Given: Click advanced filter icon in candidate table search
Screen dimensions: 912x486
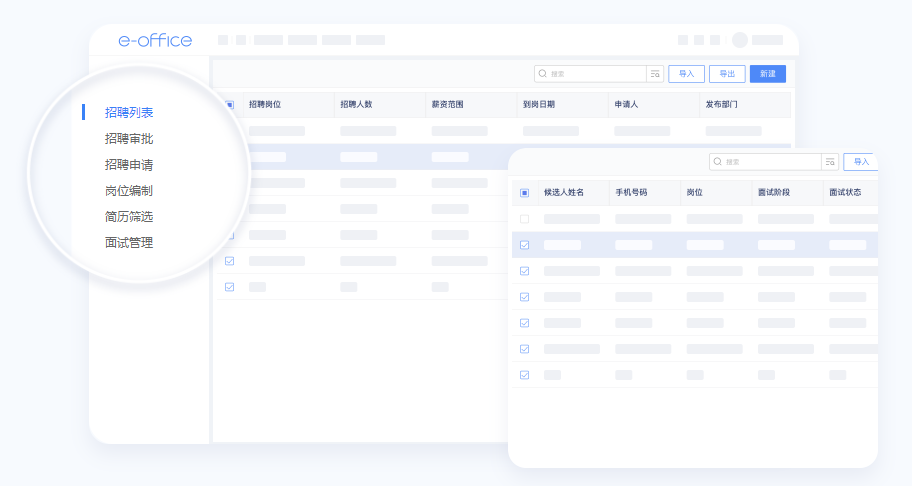Looking at the screenshot, I should (830, 162).
